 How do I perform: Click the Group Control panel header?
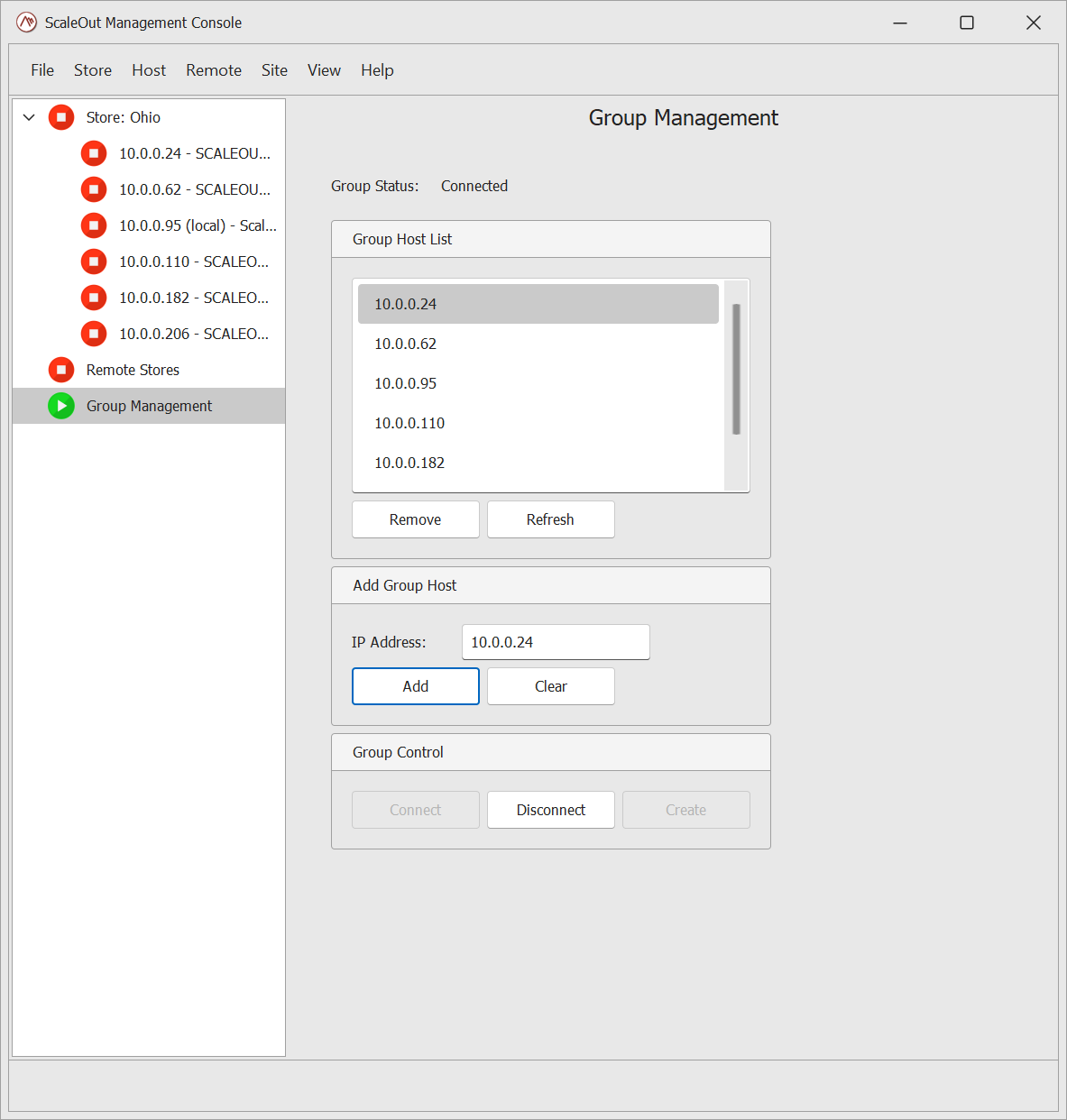coord(551,752)
